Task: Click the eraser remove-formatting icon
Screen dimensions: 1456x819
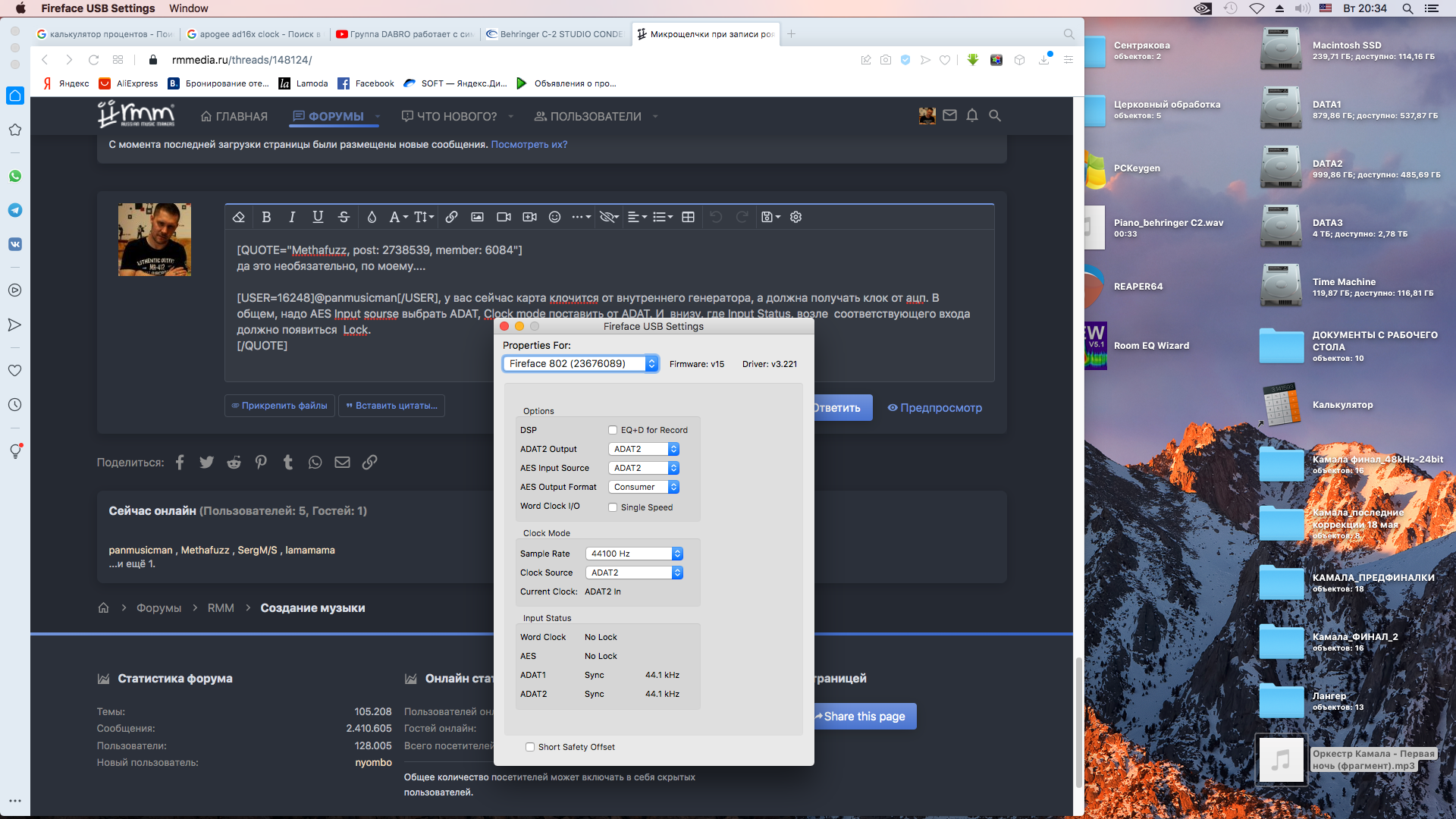Action: click(x=239, y=217)
